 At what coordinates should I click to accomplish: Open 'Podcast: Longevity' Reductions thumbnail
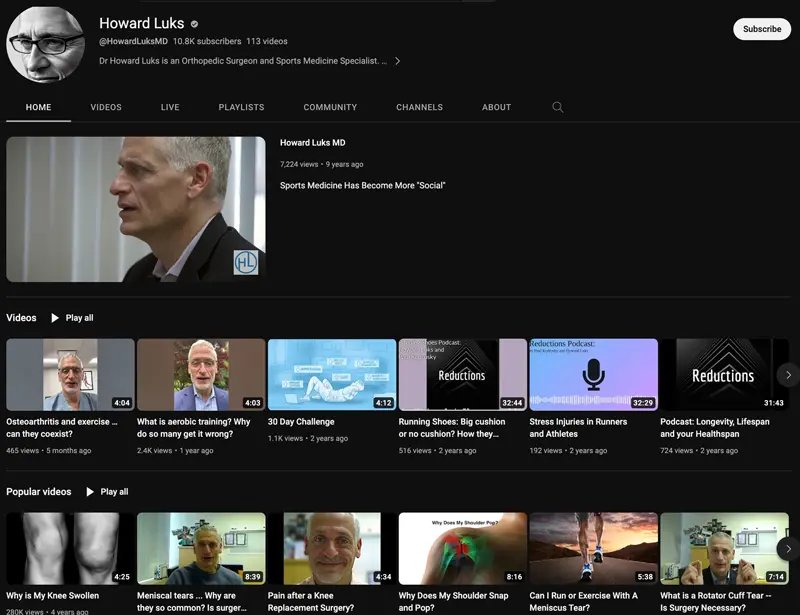click(724, 375)
